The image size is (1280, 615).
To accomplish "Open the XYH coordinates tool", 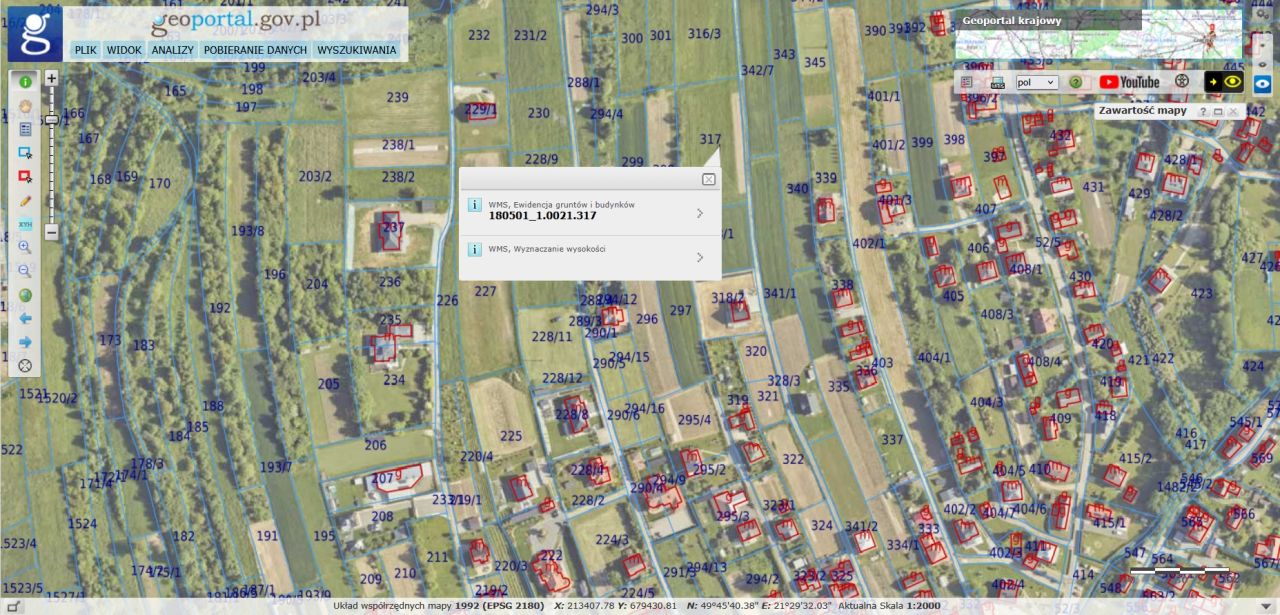I will 25,224.
